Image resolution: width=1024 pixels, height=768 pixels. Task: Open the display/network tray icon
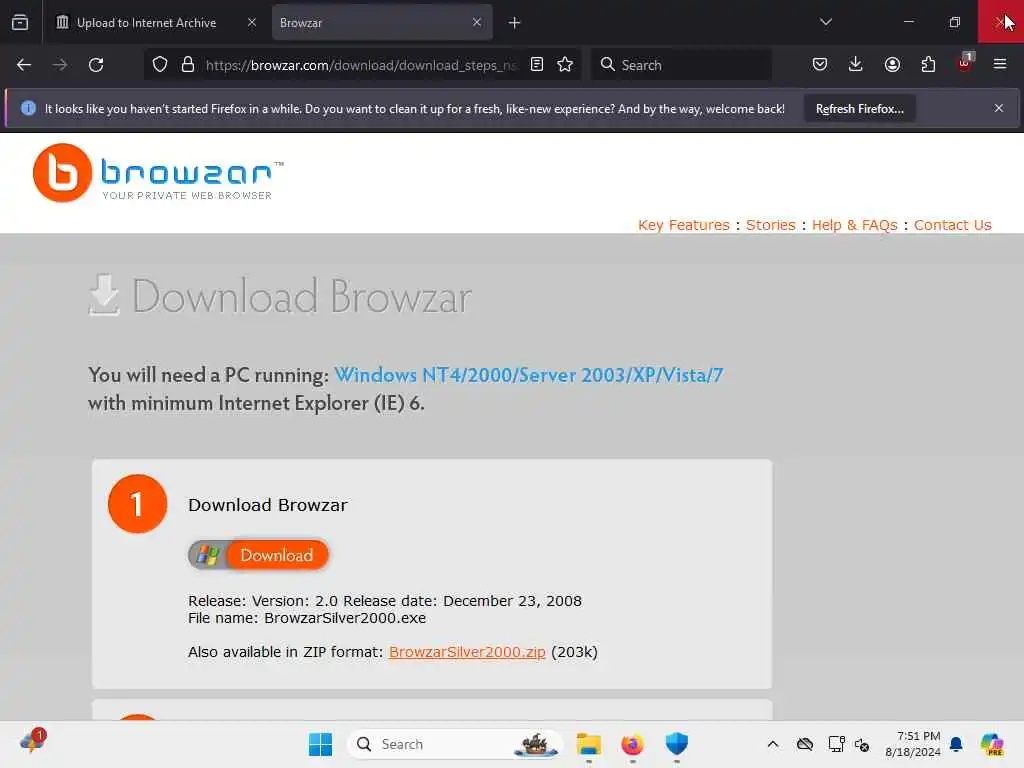[x=836, y=744]
